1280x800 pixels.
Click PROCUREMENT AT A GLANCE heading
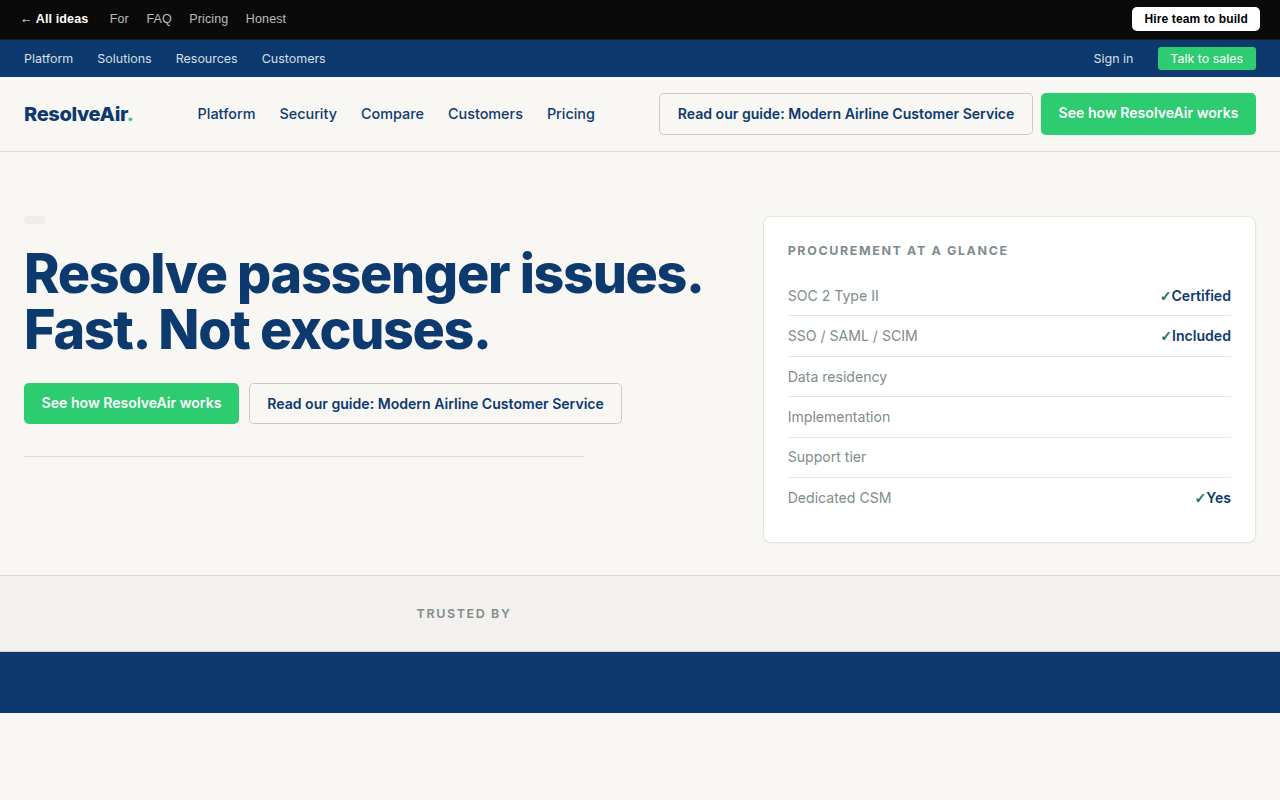tap(898, 251)
